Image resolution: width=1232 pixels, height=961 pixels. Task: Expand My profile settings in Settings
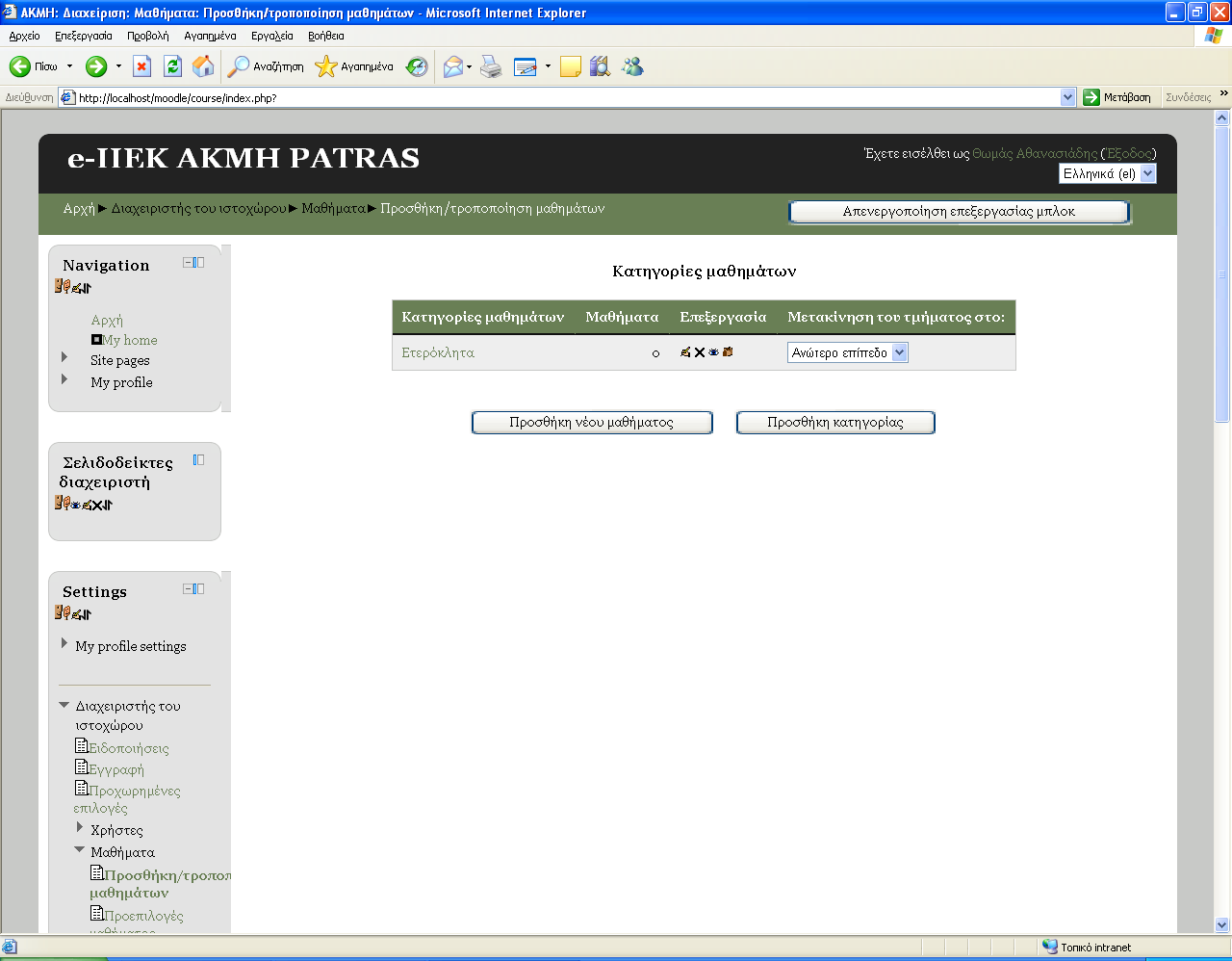pyautogui.click(x=64, y=643)
